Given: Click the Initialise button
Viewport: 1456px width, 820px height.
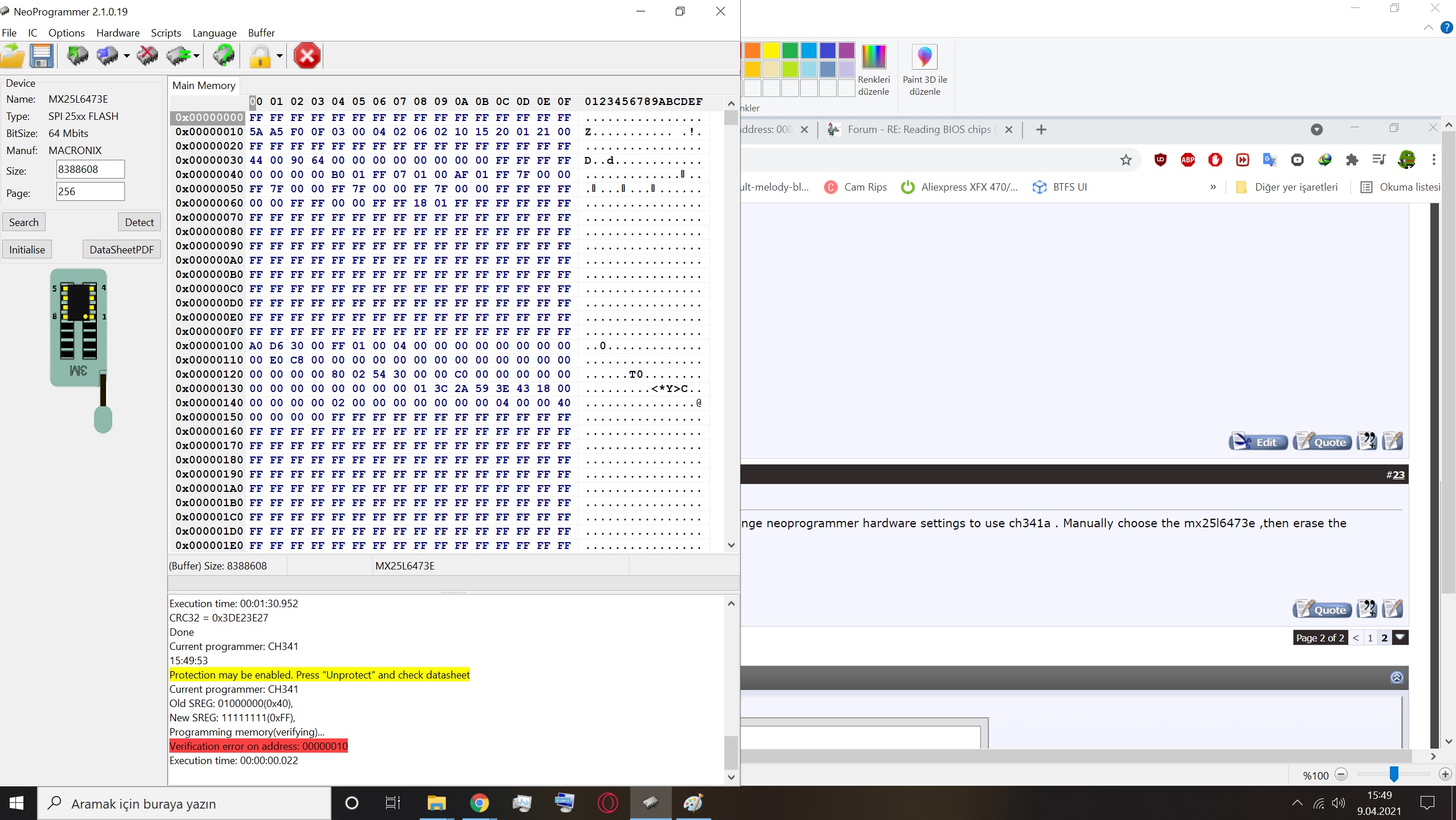Looking at the screenshot, I should pos(27,249).
